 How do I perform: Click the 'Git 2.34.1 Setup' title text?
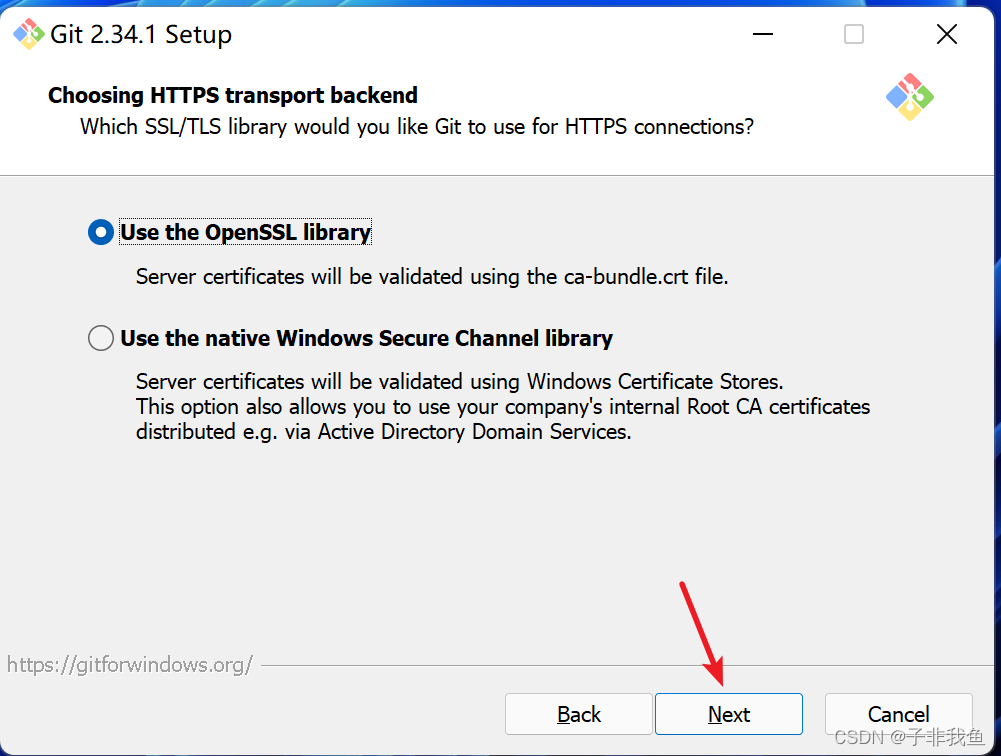(x=141, y=34)
